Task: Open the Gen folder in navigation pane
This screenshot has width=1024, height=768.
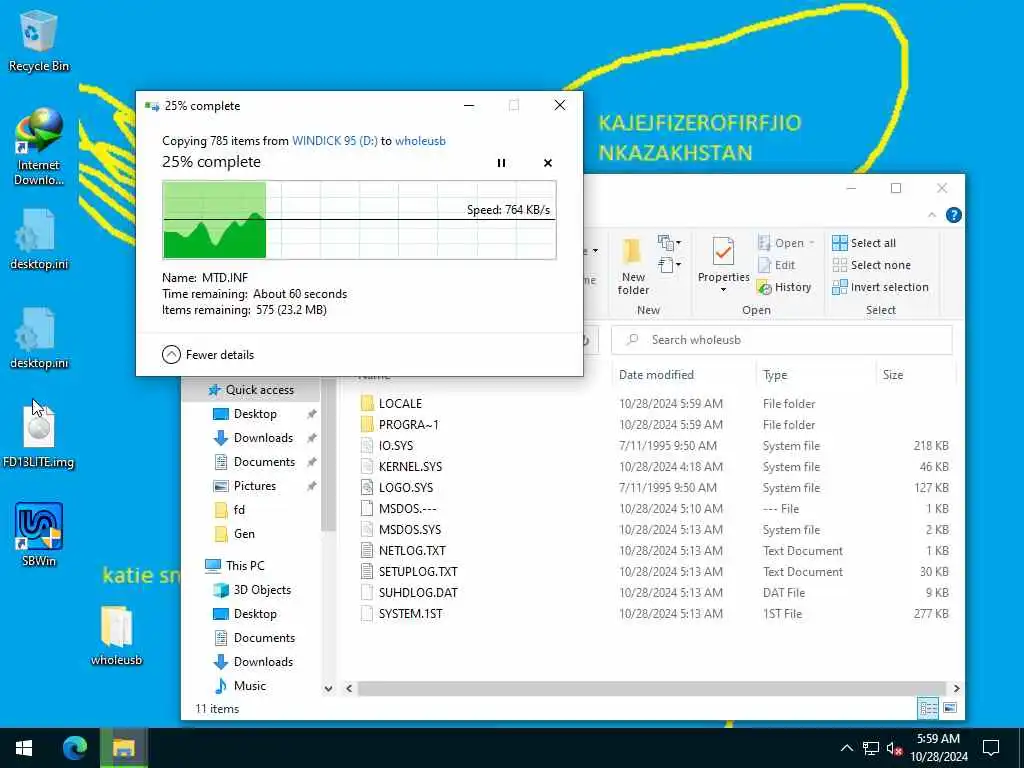Action: tap(234, 534)
